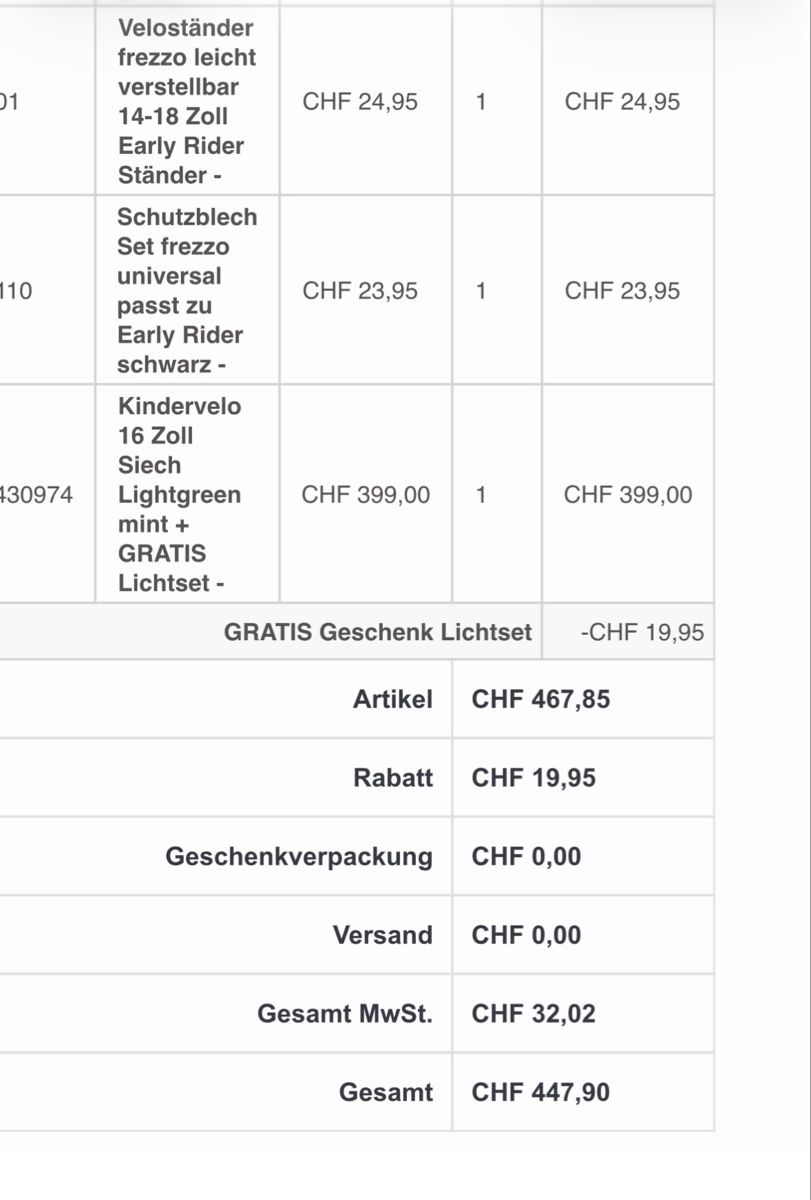Viewport: 811px width, 1200px height.
Task: Click the Versand cost CHF 0,00
Action: tap(526, 935)
